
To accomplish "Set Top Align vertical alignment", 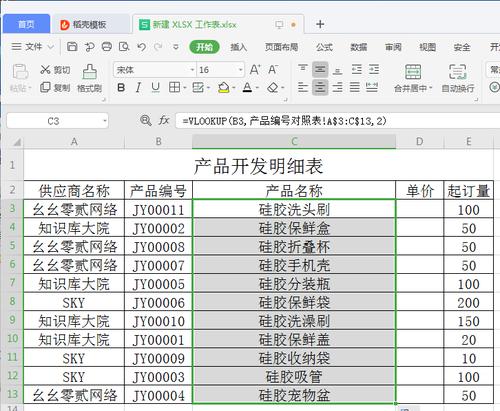I will [303, 69].
